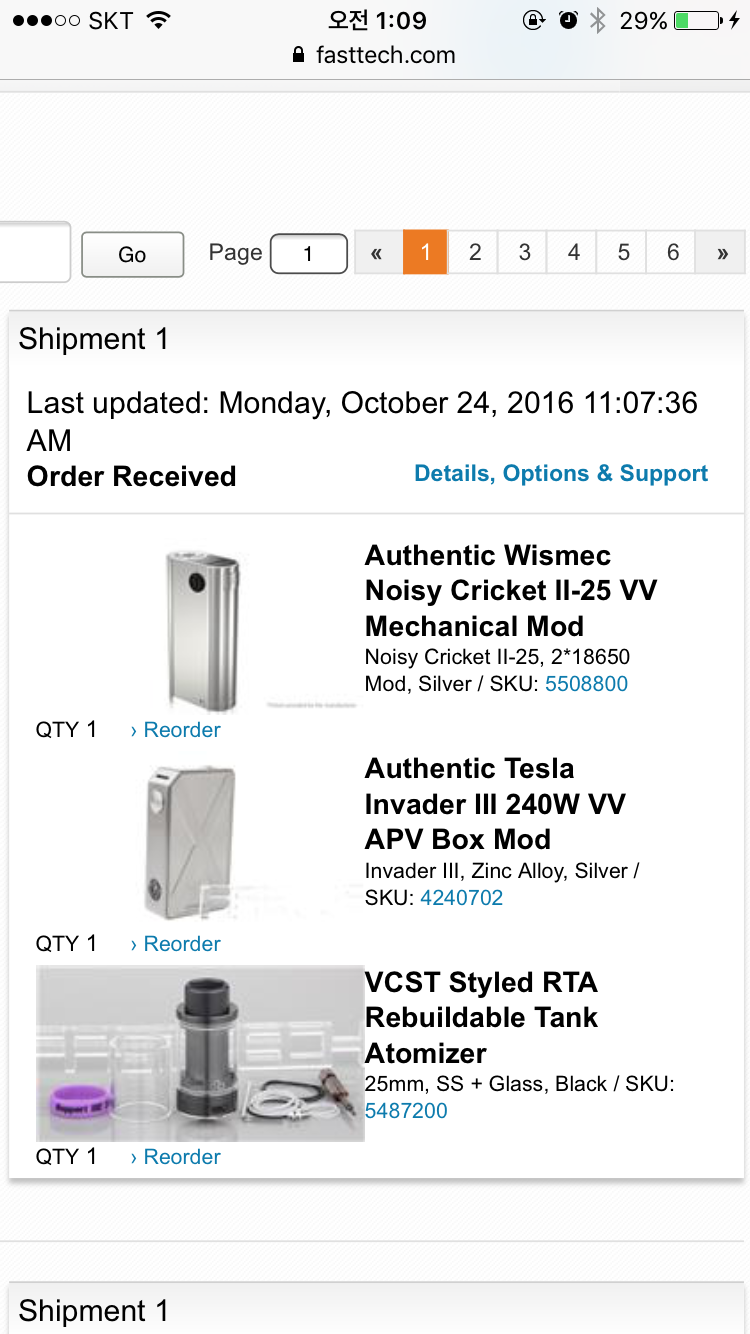
Task: Tap the Bluetooth status icon
Action: pos(598,20)
